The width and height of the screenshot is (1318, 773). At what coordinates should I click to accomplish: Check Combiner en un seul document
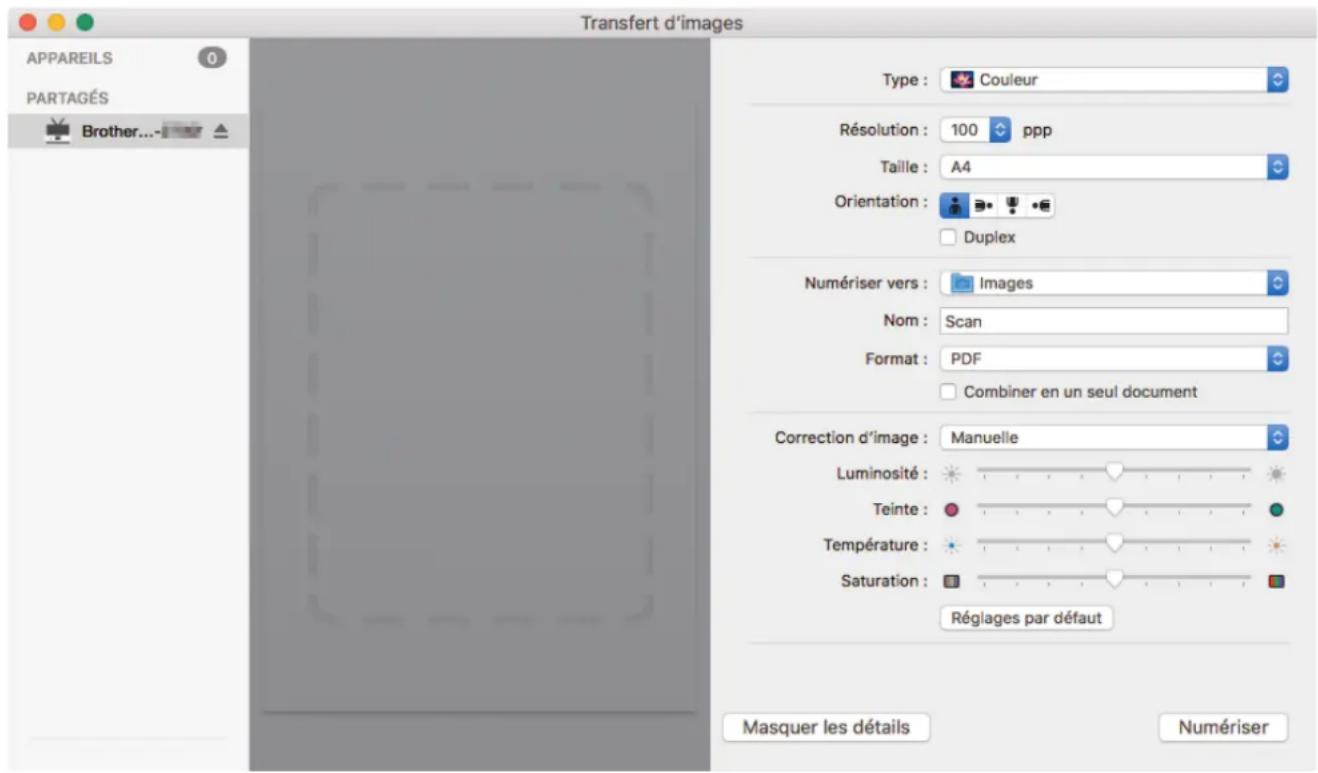(x=949, y=392)
